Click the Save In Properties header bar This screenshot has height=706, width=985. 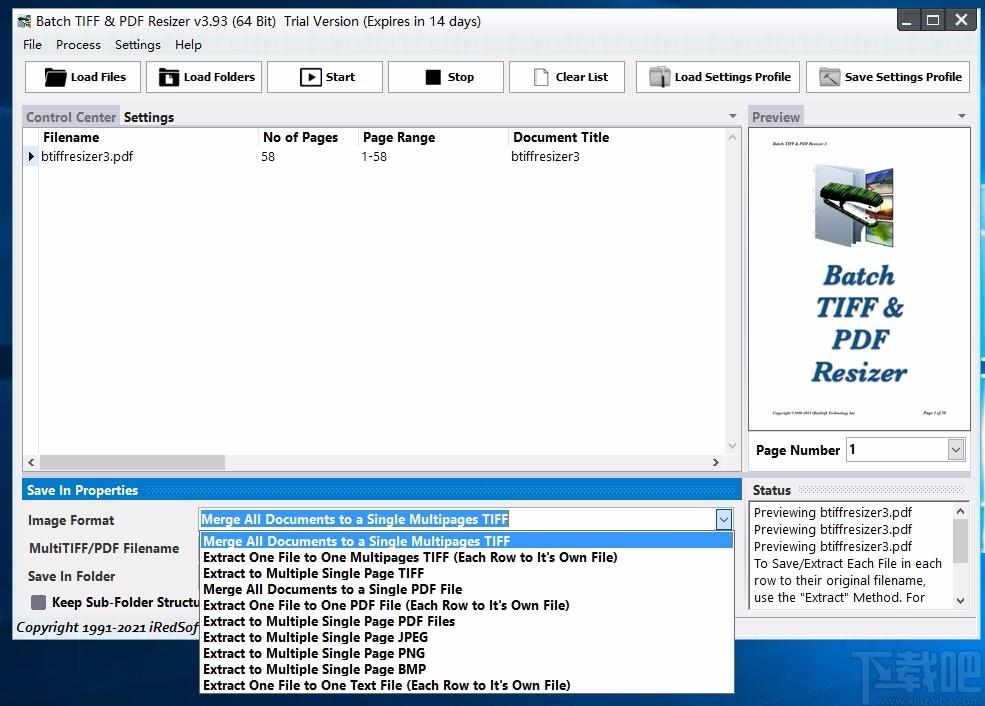[x=381, y=490]
